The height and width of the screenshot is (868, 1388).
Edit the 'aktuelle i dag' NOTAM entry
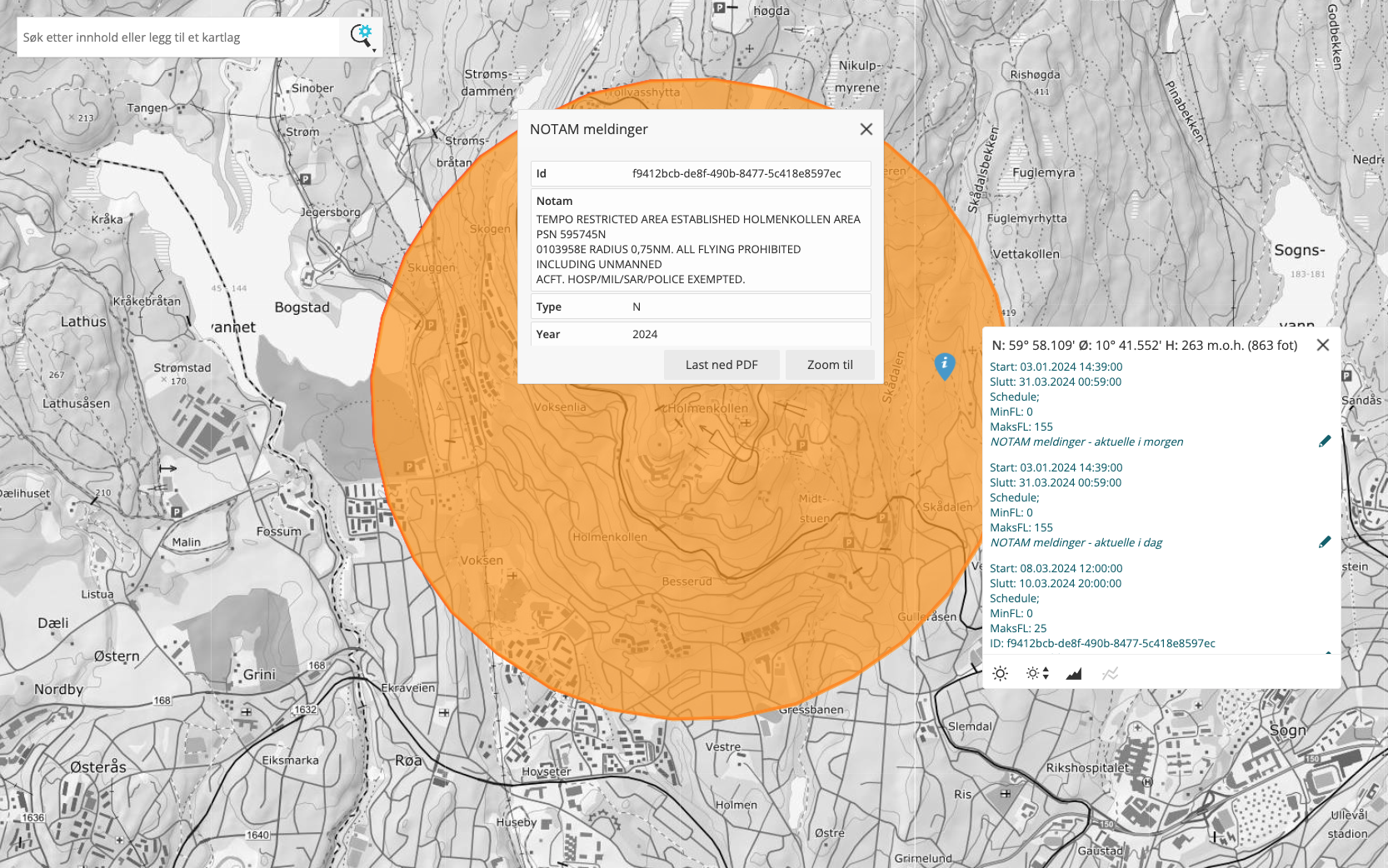1325,542
